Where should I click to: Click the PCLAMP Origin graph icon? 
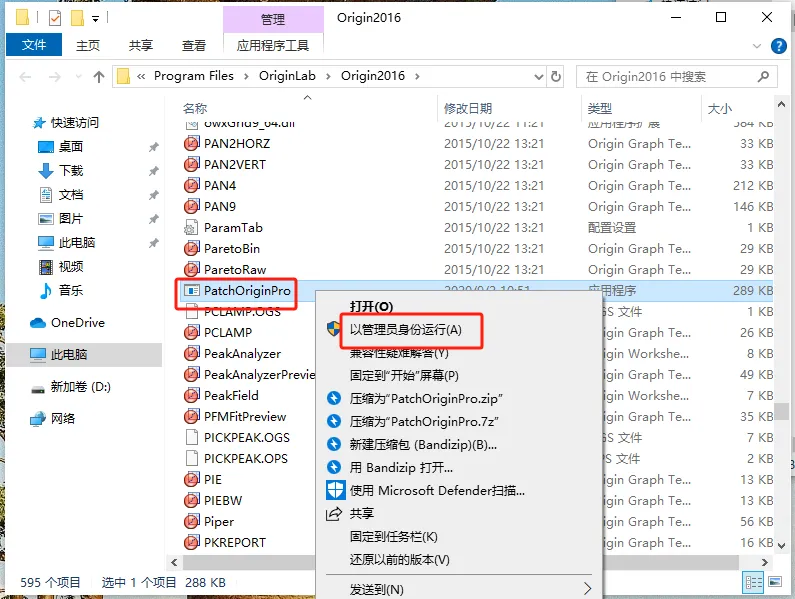tap(191, 333)
